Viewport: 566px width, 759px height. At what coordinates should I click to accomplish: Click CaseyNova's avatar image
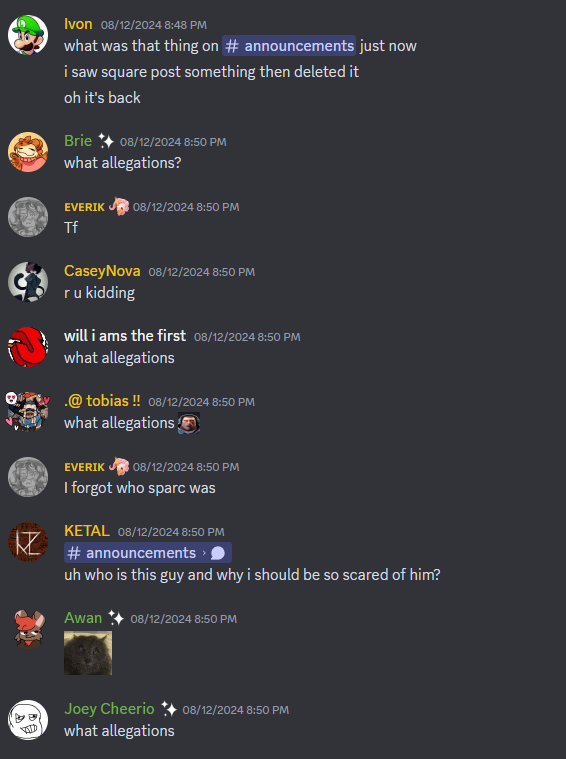(28, 282)
